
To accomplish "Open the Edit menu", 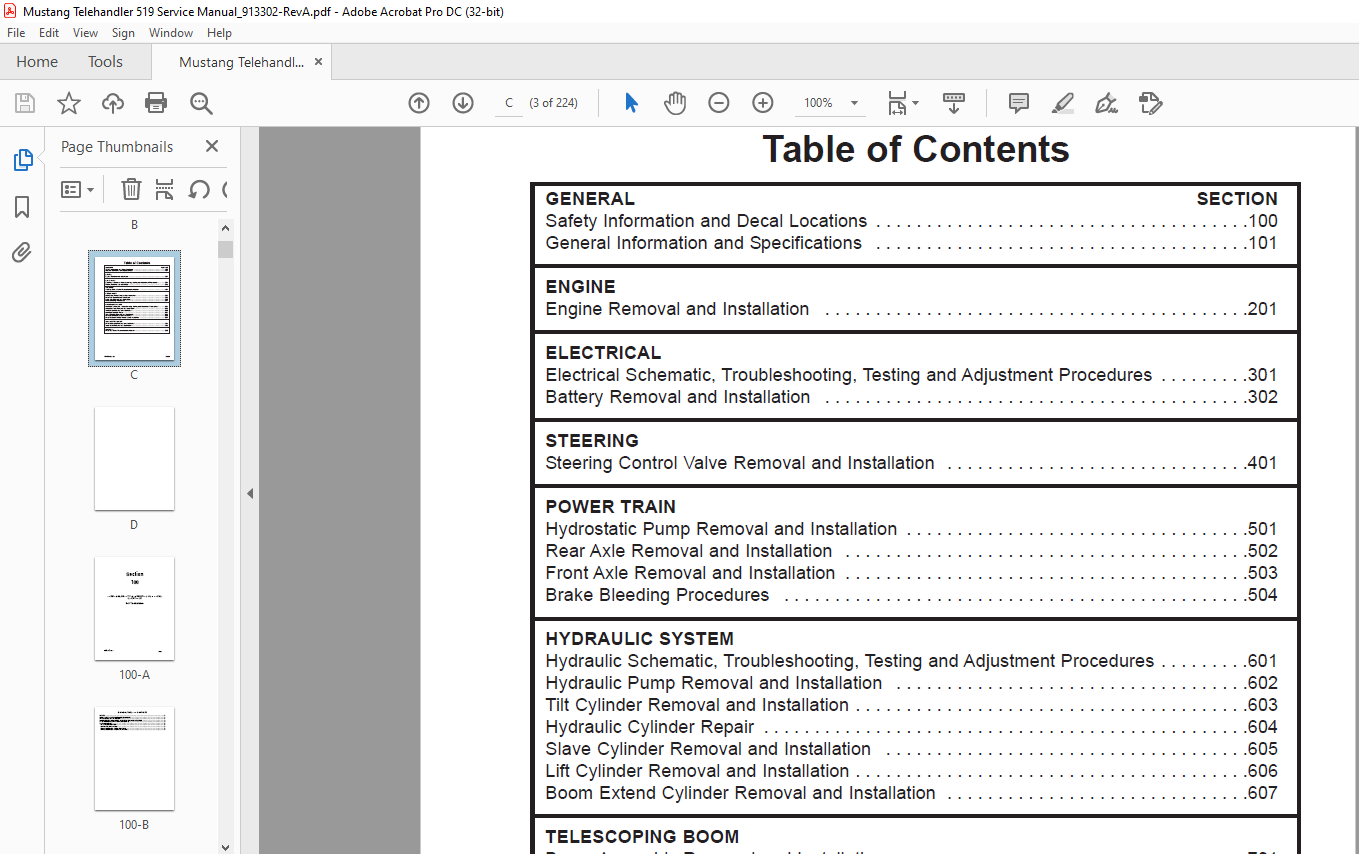I will coord(49,33).
